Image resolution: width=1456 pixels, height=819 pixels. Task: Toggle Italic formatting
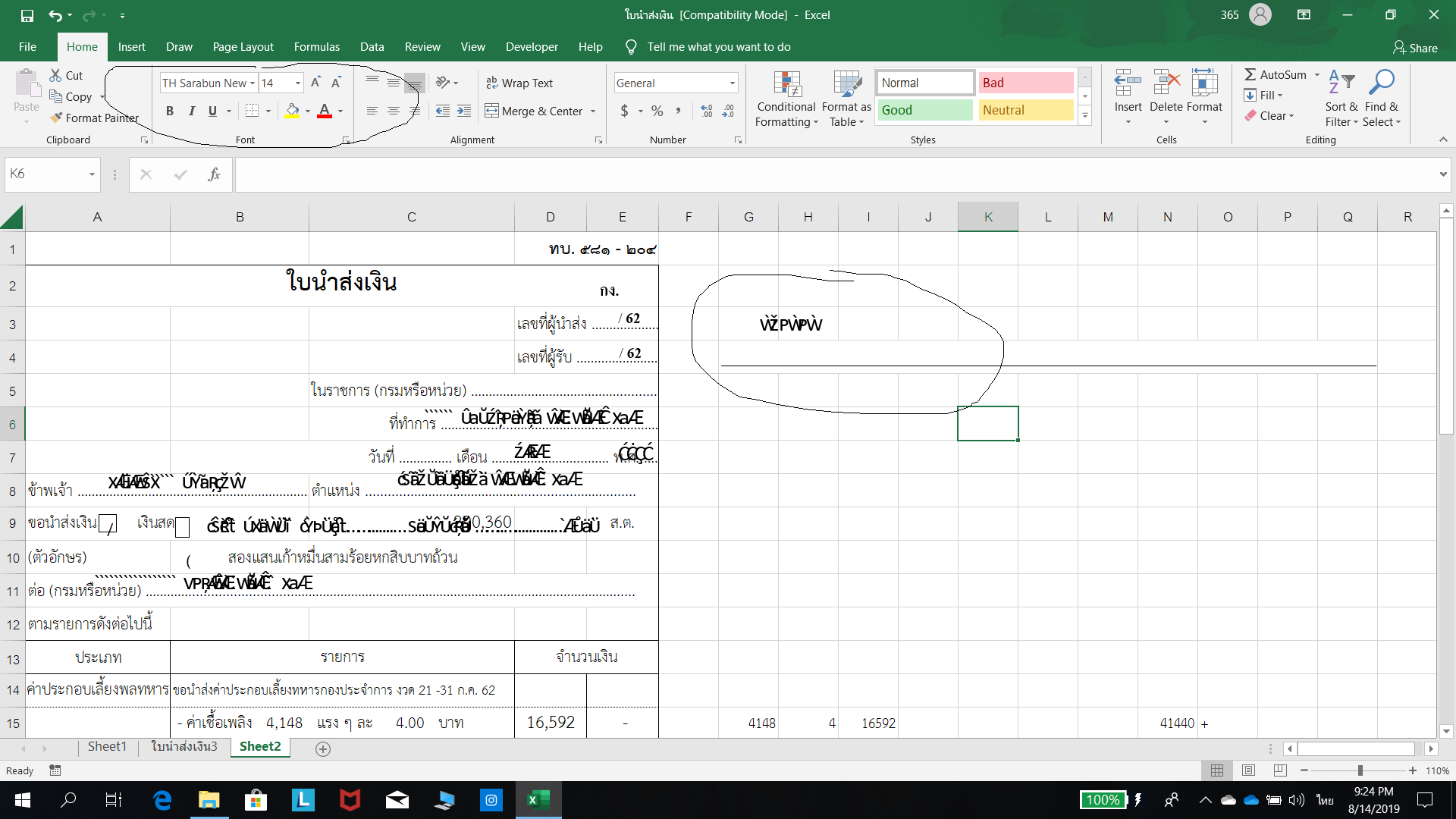click(x=191, y=111)
